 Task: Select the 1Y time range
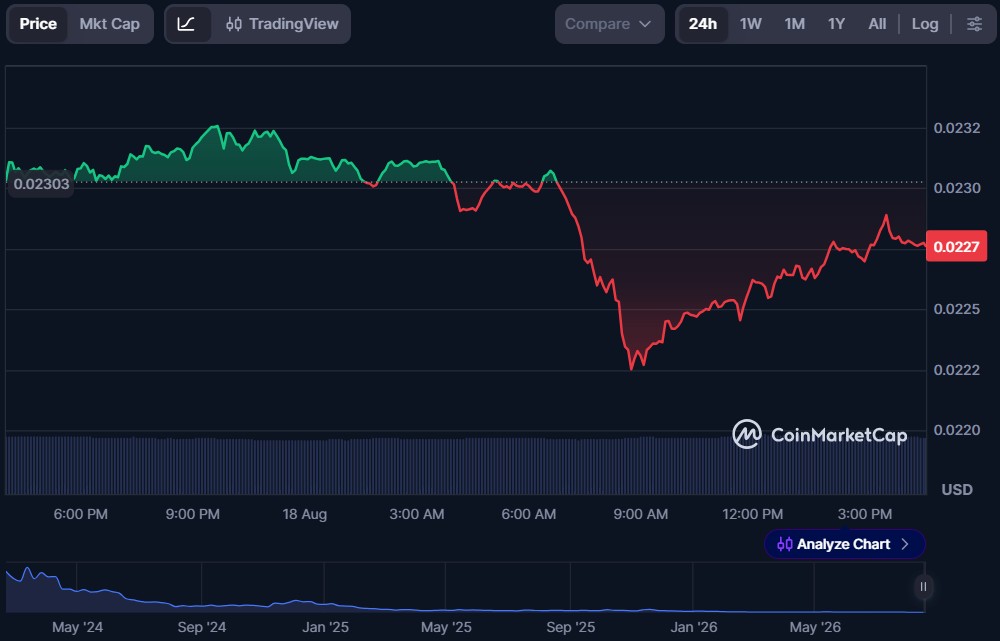tap(836, 24)
